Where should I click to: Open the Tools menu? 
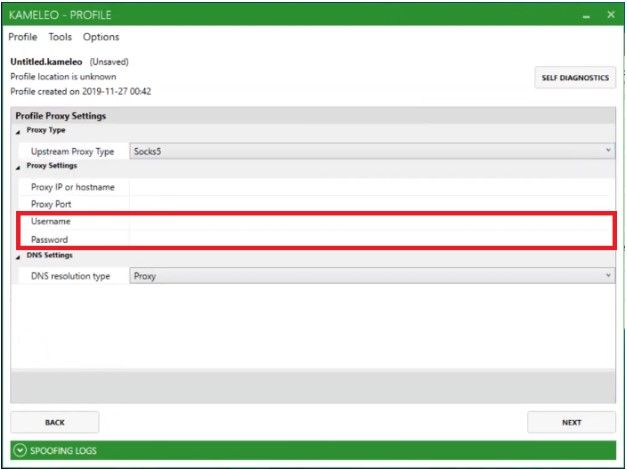60,37
